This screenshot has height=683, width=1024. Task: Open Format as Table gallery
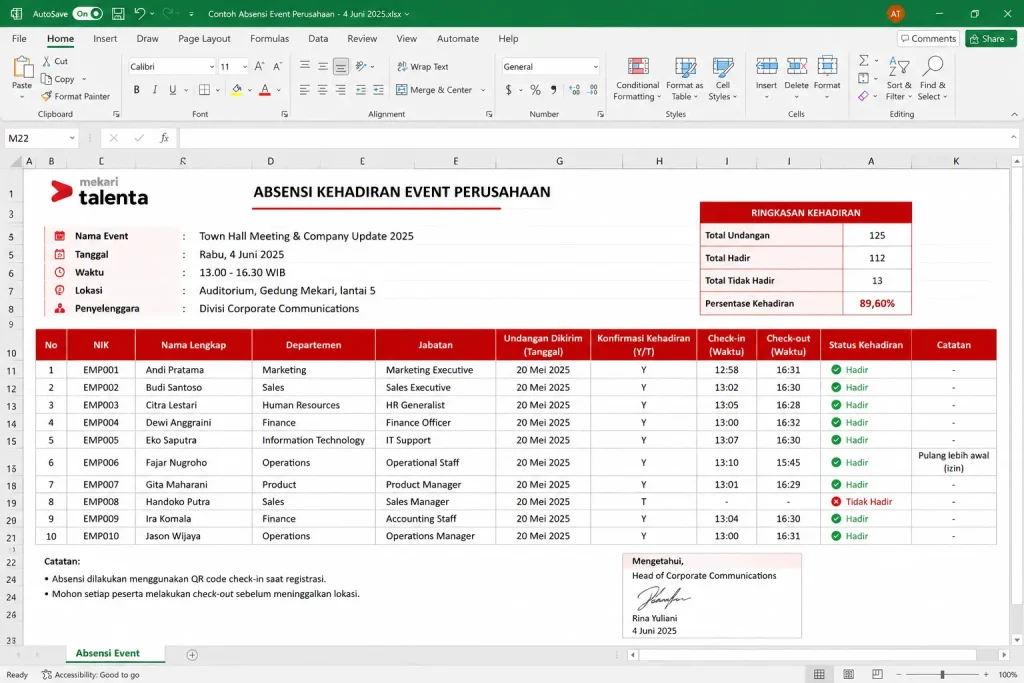[x=684, y=79]
